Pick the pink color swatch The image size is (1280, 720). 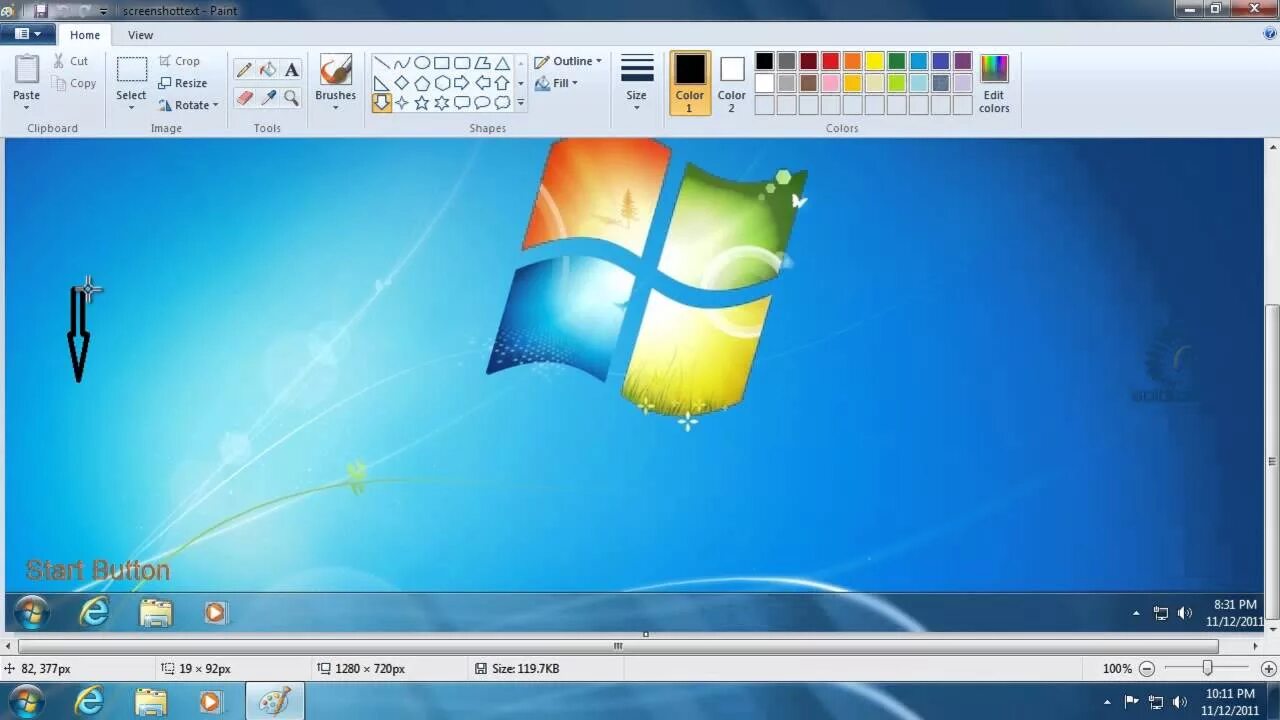[830, 83]
